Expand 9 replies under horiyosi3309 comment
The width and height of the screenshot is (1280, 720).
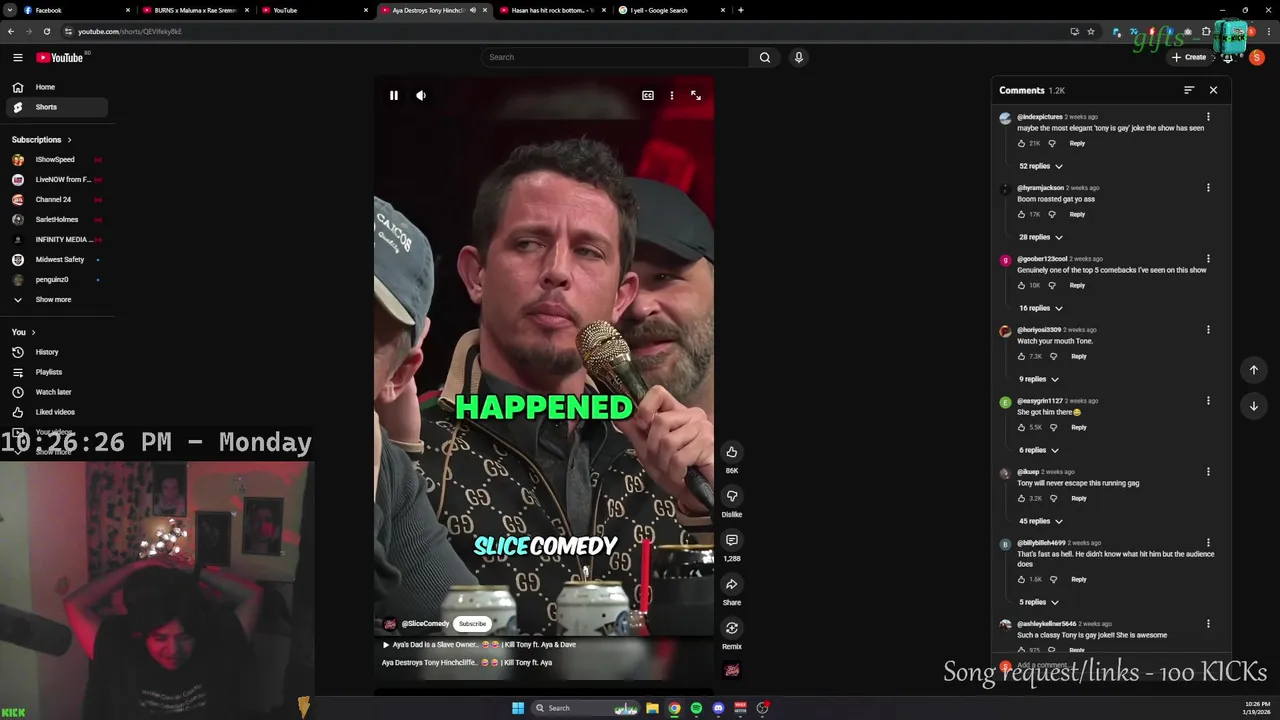1038,379
